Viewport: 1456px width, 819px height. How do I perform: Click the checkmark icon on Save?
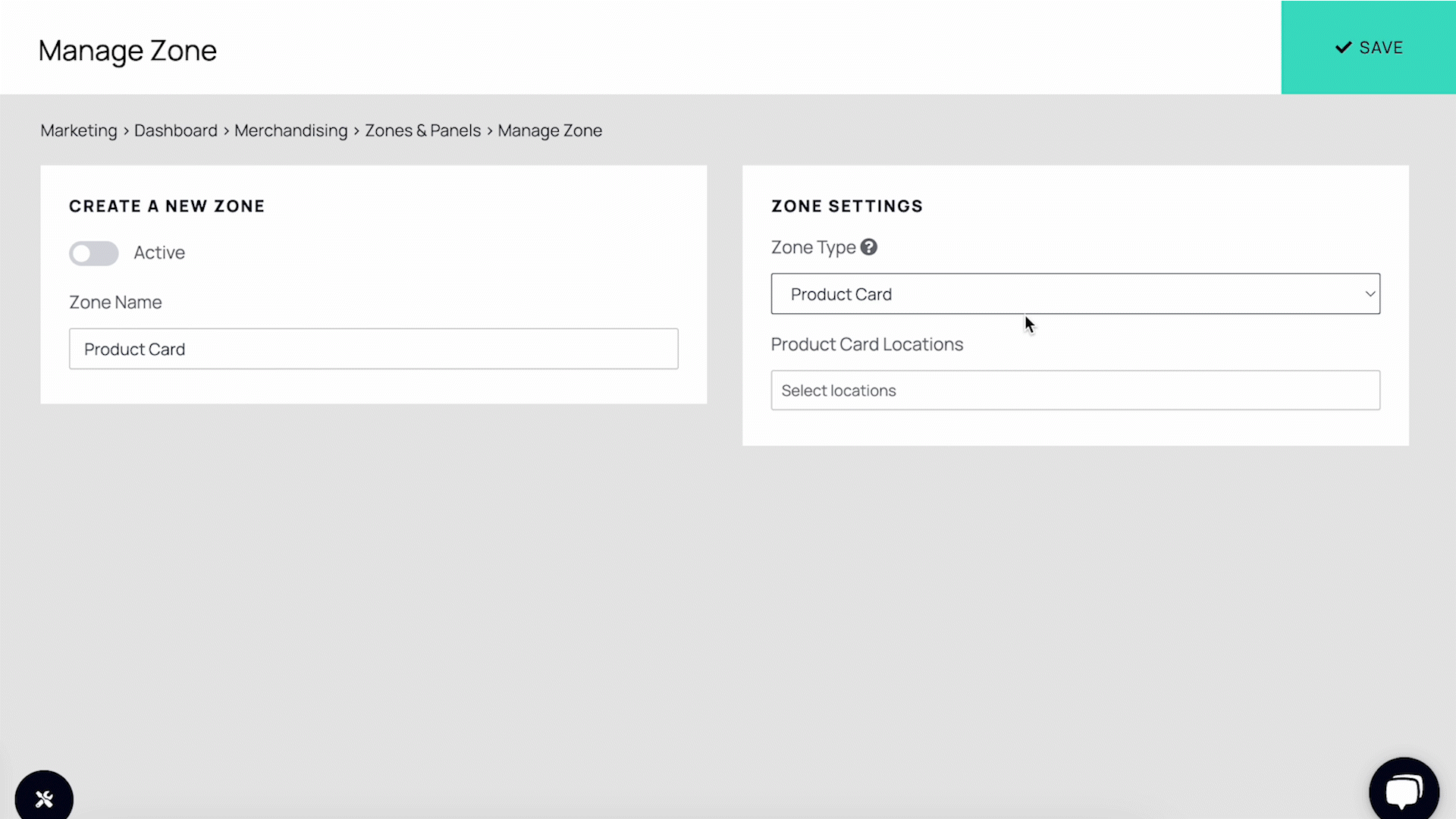pyautogui.click(x=1343, y=48)
